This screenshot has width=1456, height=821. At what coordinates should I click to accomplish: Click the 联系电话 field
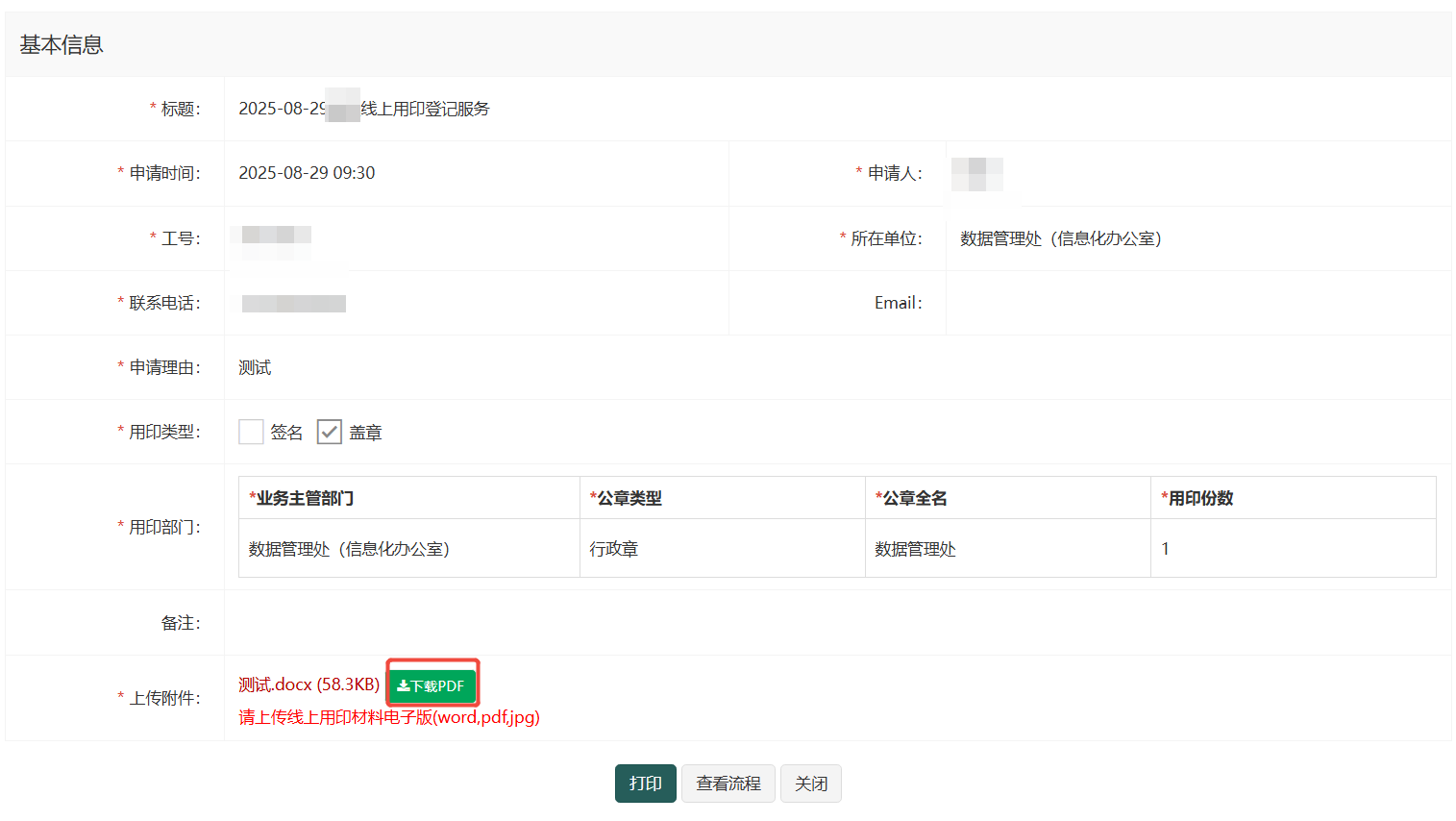coord(294,304)
